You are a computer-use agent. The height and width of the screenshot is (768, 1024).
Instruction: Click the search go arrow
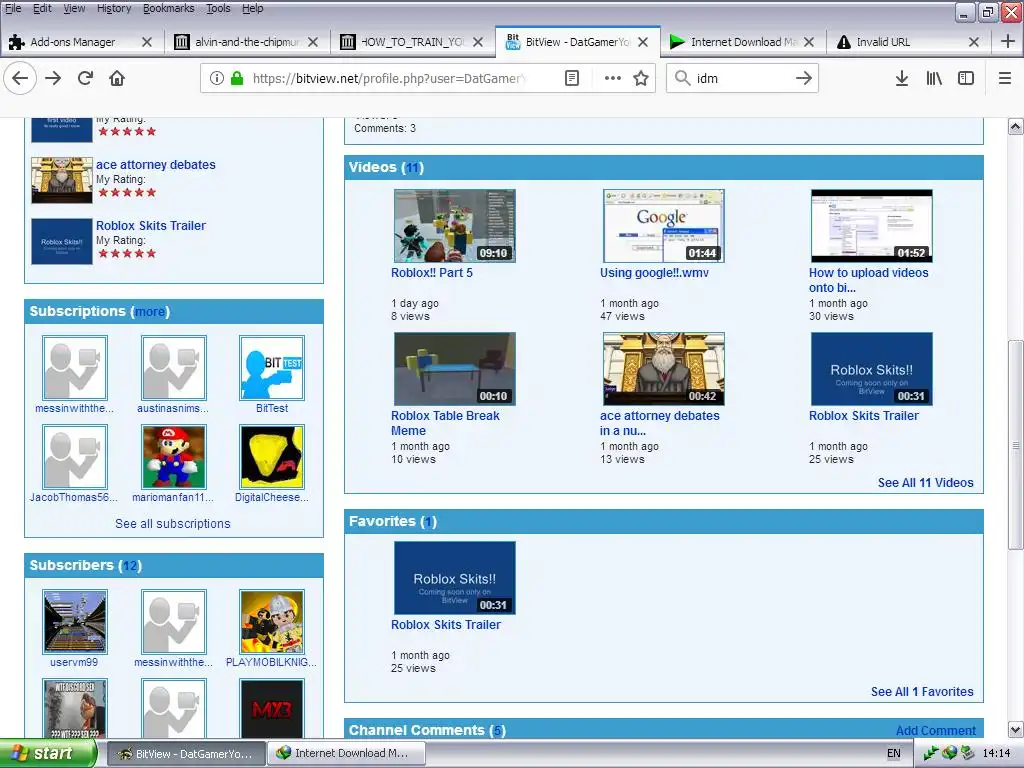coord(804,78)
